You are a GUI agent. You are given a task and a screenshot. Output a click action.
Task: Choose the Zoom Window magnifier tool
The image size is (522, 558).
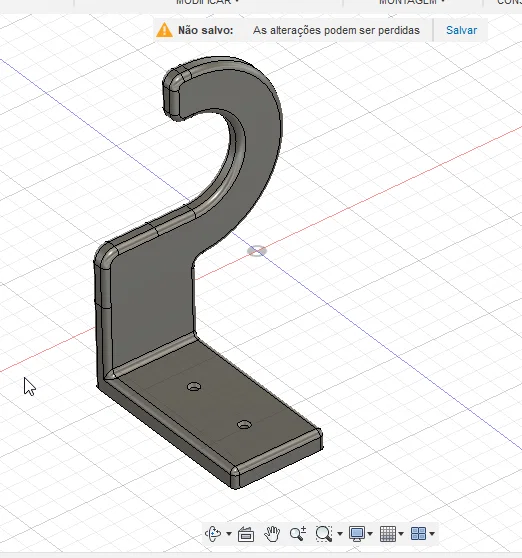pos(324,533)
